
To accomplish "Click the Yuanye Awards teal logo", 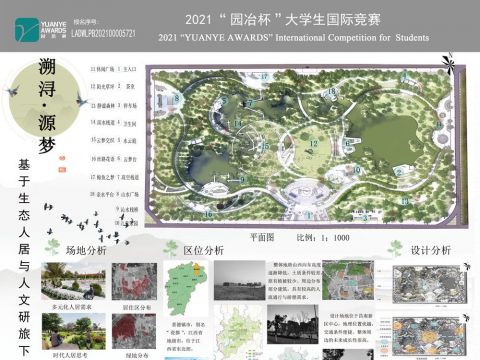I will [x=27, y=30].
